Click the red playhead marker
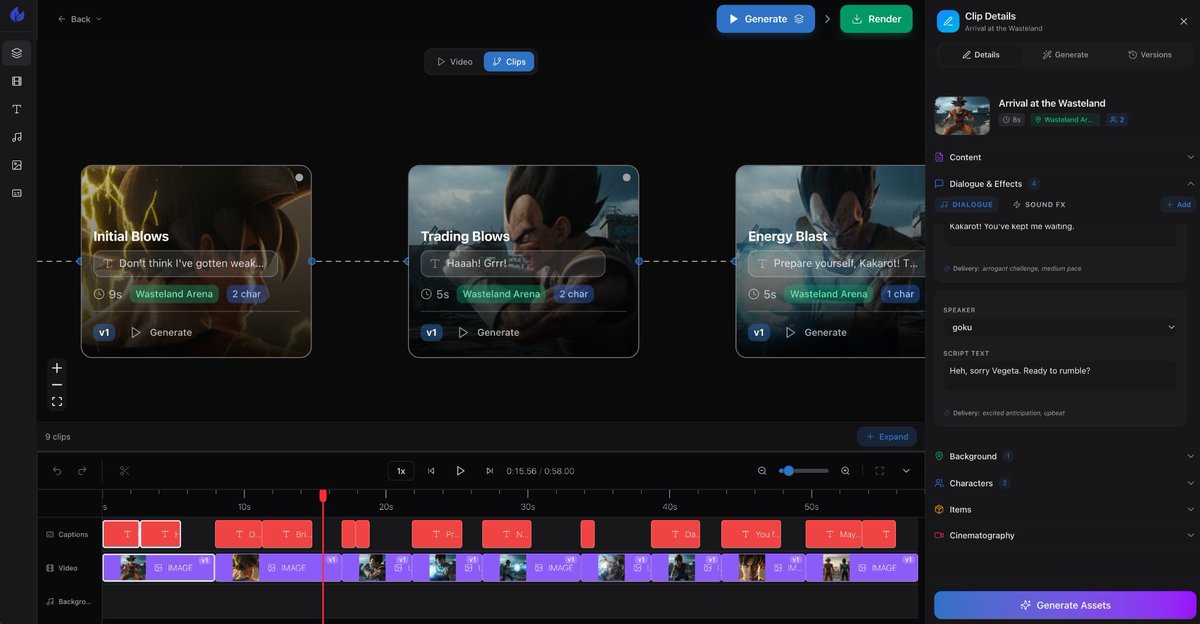 pyautogui.click(x=322, y=496)
